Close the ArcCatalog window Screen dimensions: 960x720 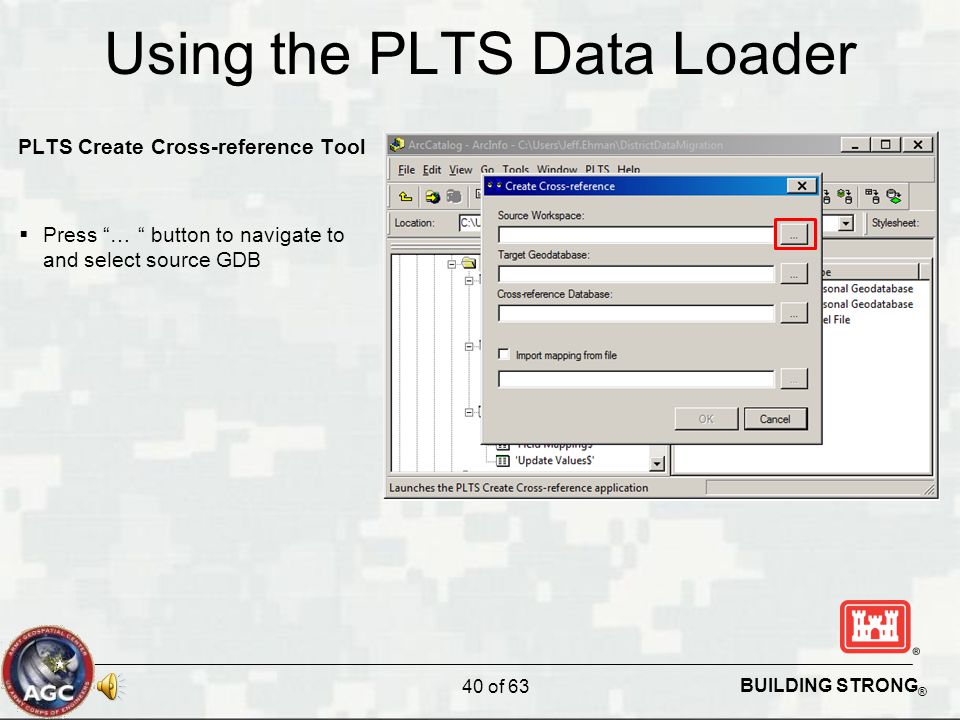click(918, 145)
